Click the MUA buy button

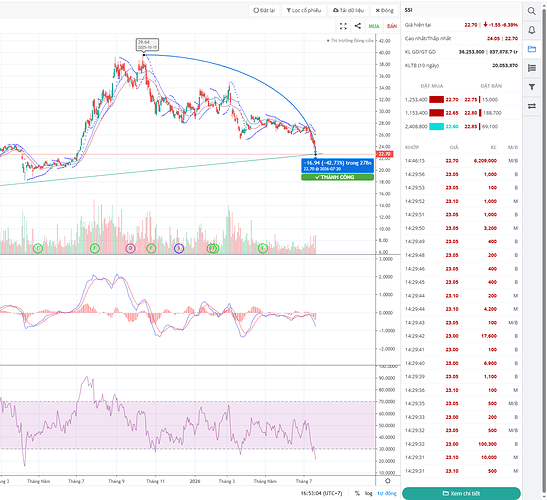tap(374, 26)
